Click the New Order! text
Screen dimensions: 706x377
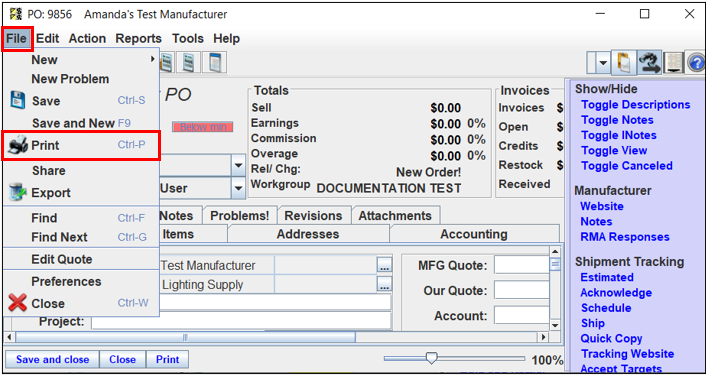coord(428,172)
